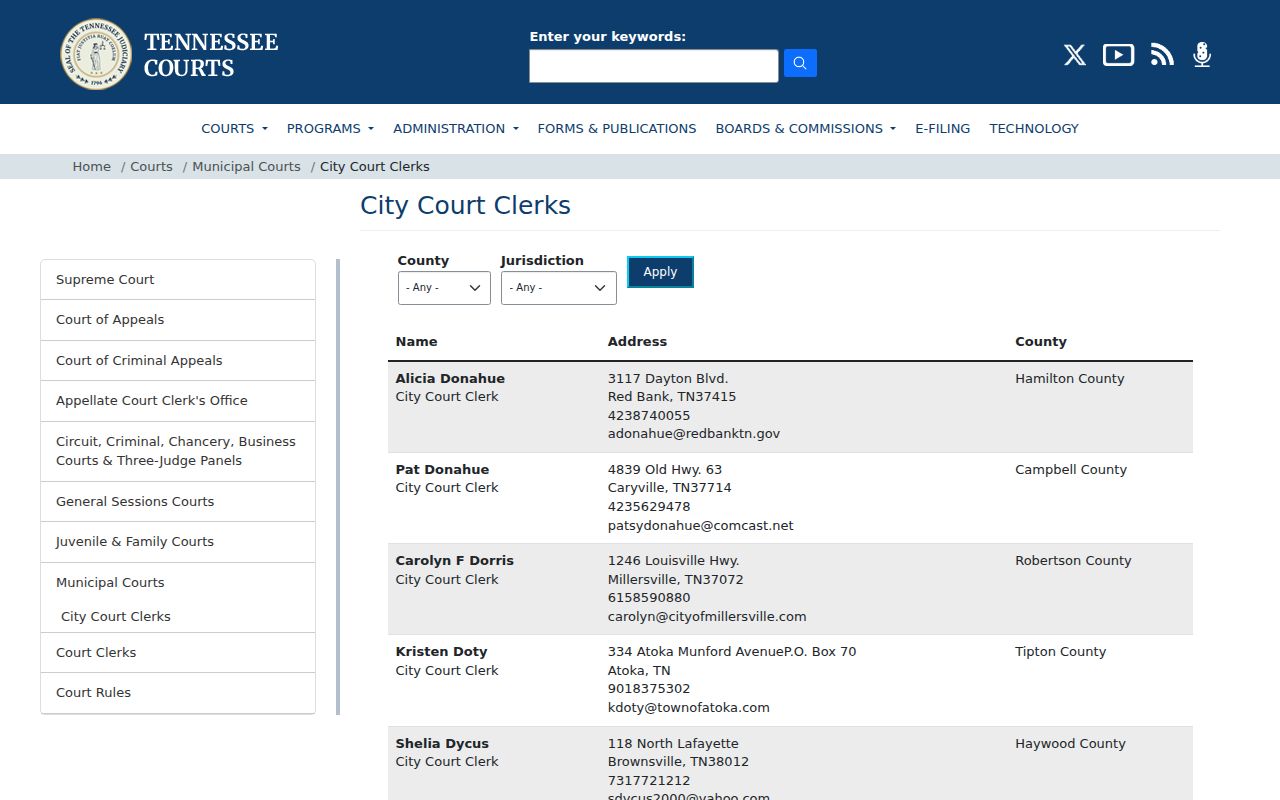This screenshot has width=1280, height=800.
Task: Click the name Carolyn F Dorris
Action: point(455,561)
